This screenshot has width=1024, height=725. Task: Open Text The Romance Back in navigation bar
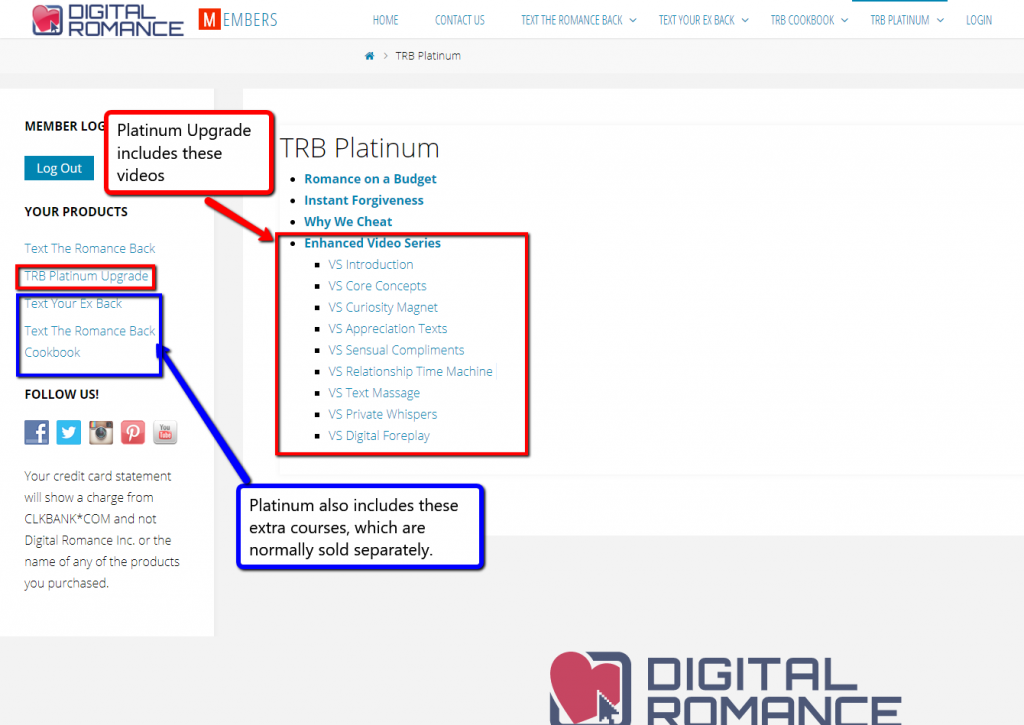571,20
